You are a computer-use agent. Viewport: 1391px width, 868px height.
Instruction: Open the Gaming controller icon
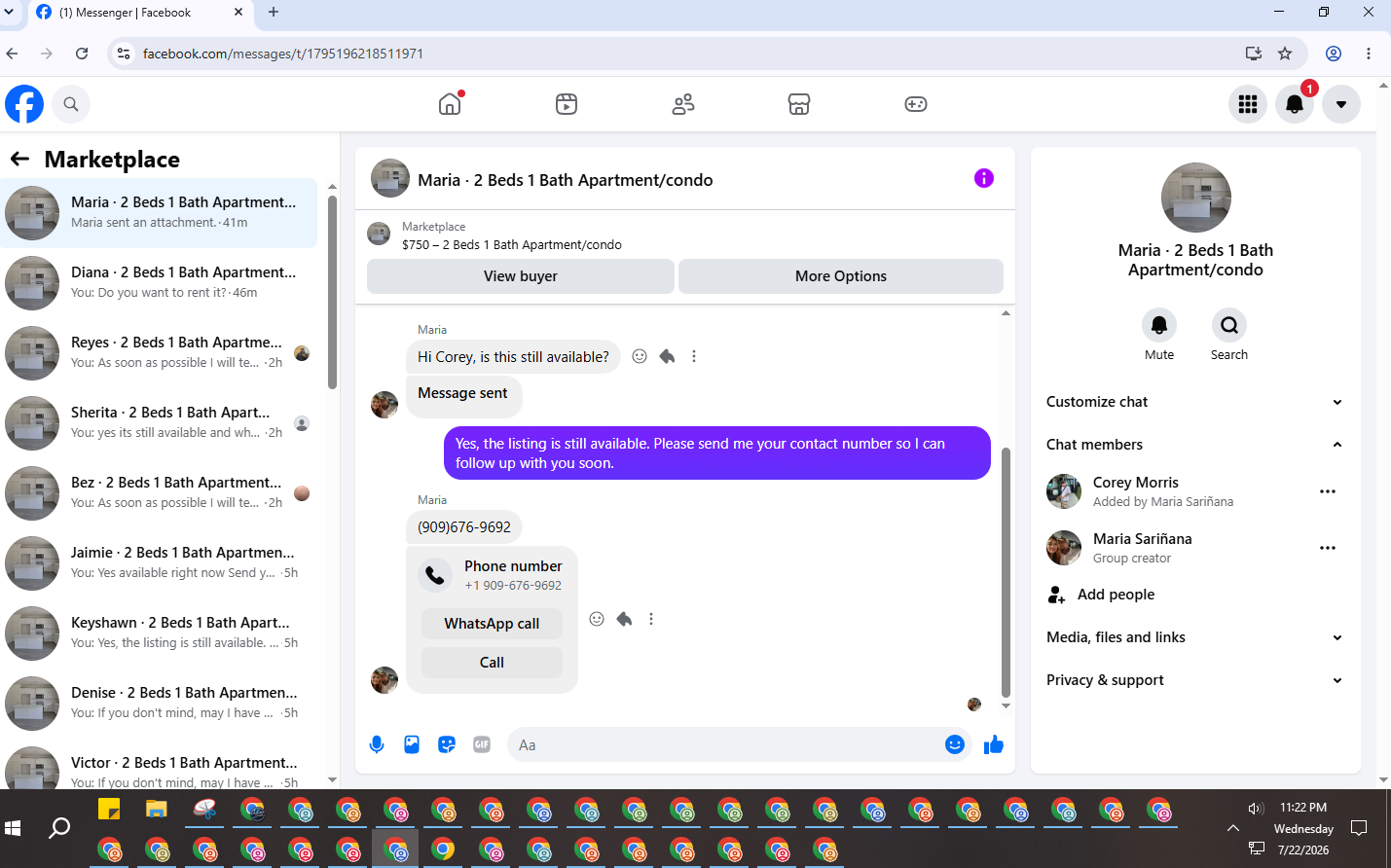tap(916, 104)
